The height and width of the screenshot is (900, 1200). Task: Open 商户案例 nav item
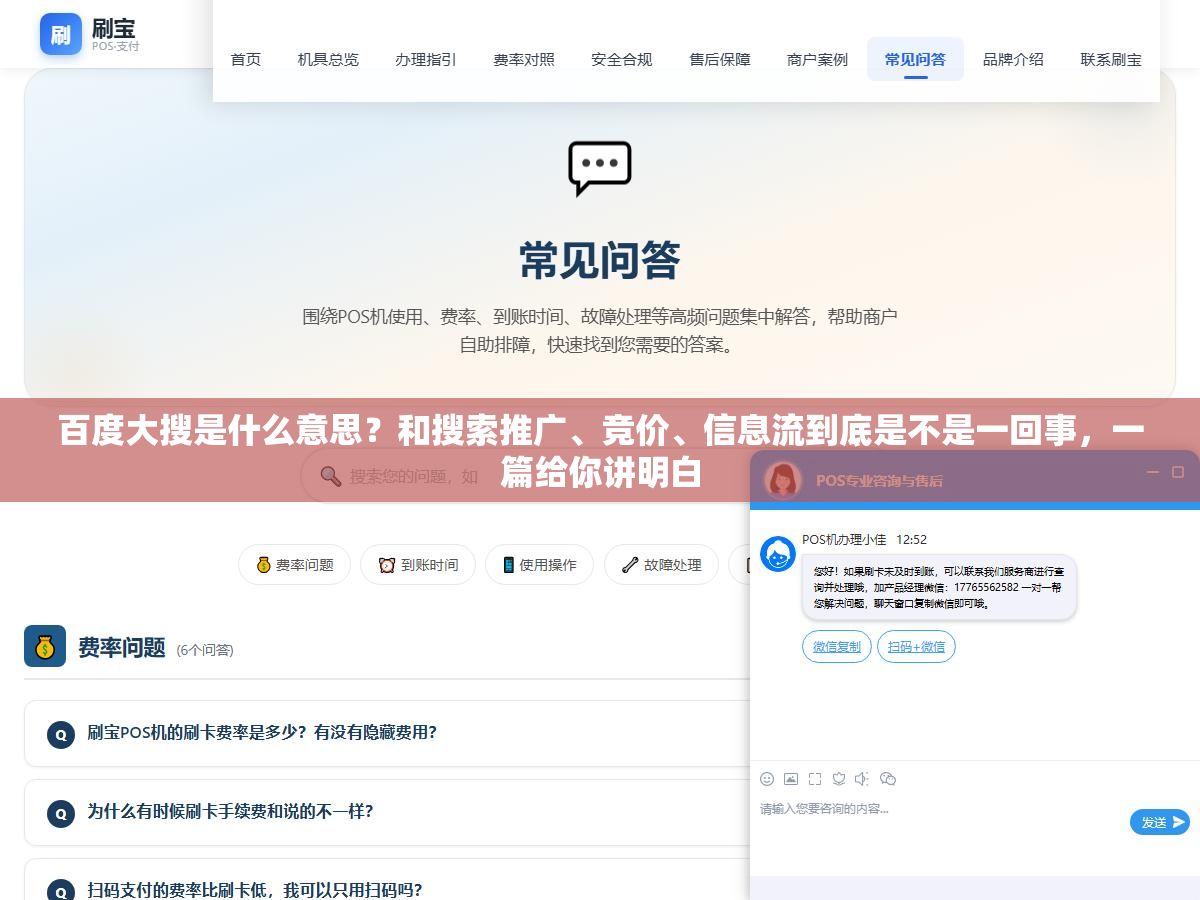click(x=818, y=59)
